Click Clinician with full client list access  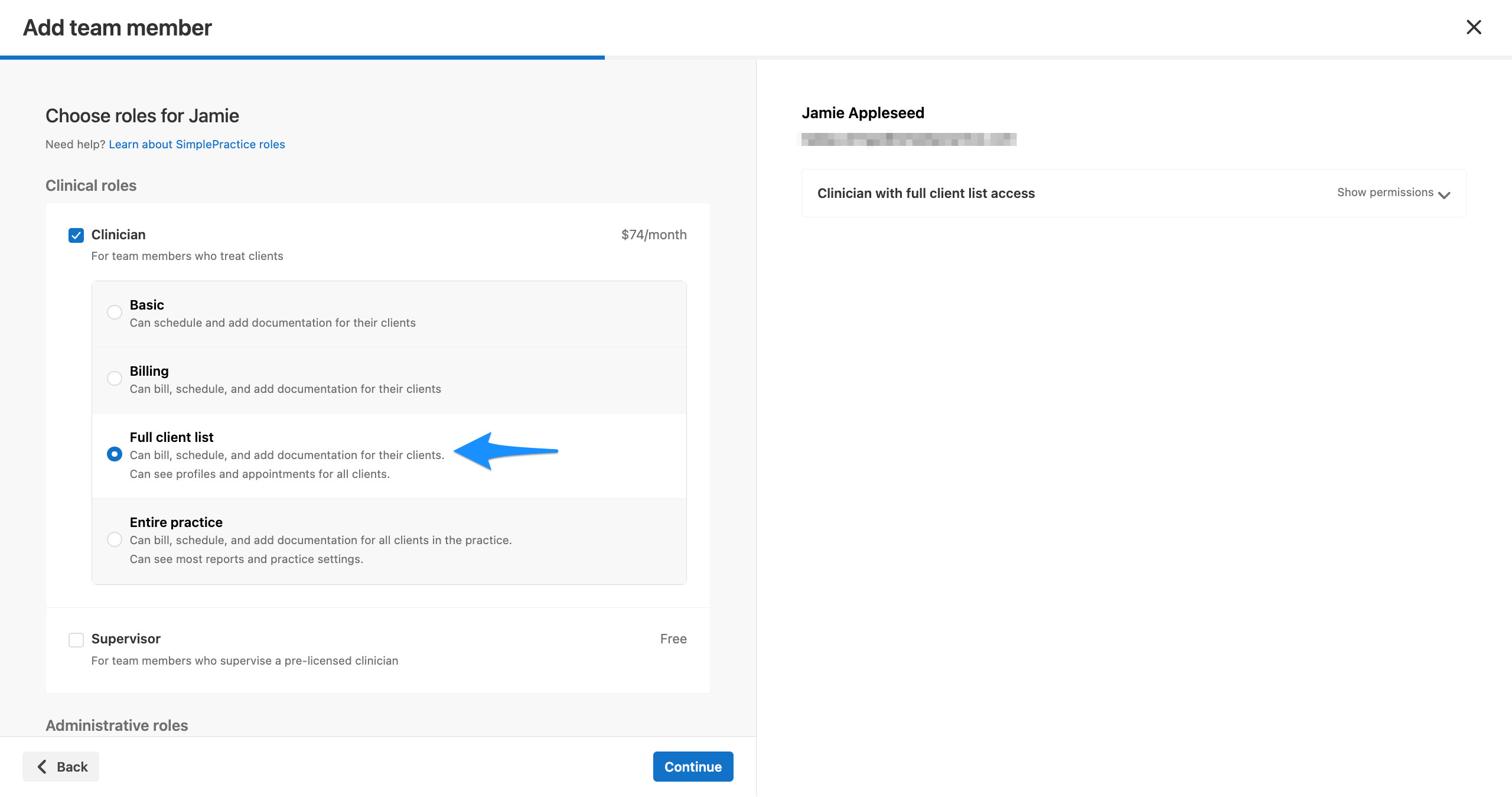[x=926, y=193]
